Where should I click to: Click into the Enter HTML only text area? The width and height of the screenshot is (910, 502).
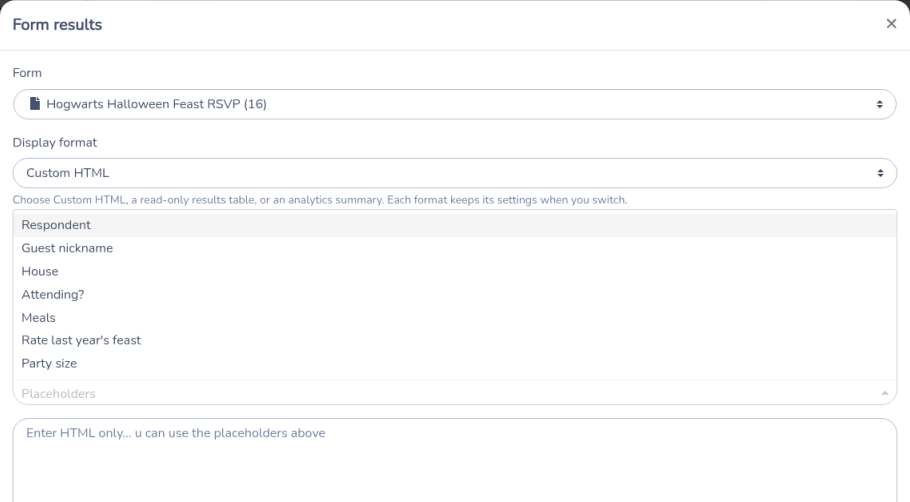[x=454, y=460]
